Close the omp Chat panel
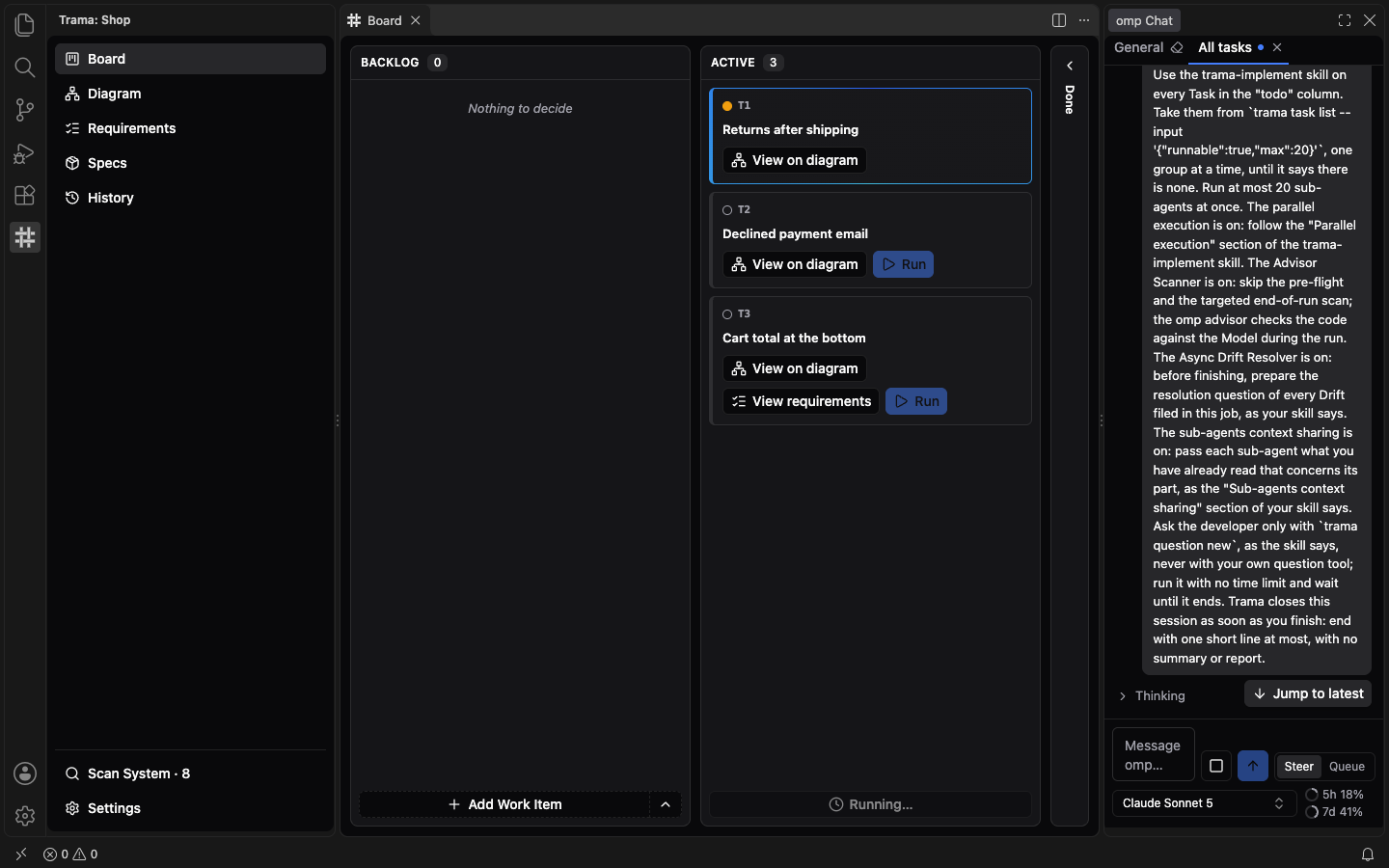1389x868 pixels. click(1370, 20)
